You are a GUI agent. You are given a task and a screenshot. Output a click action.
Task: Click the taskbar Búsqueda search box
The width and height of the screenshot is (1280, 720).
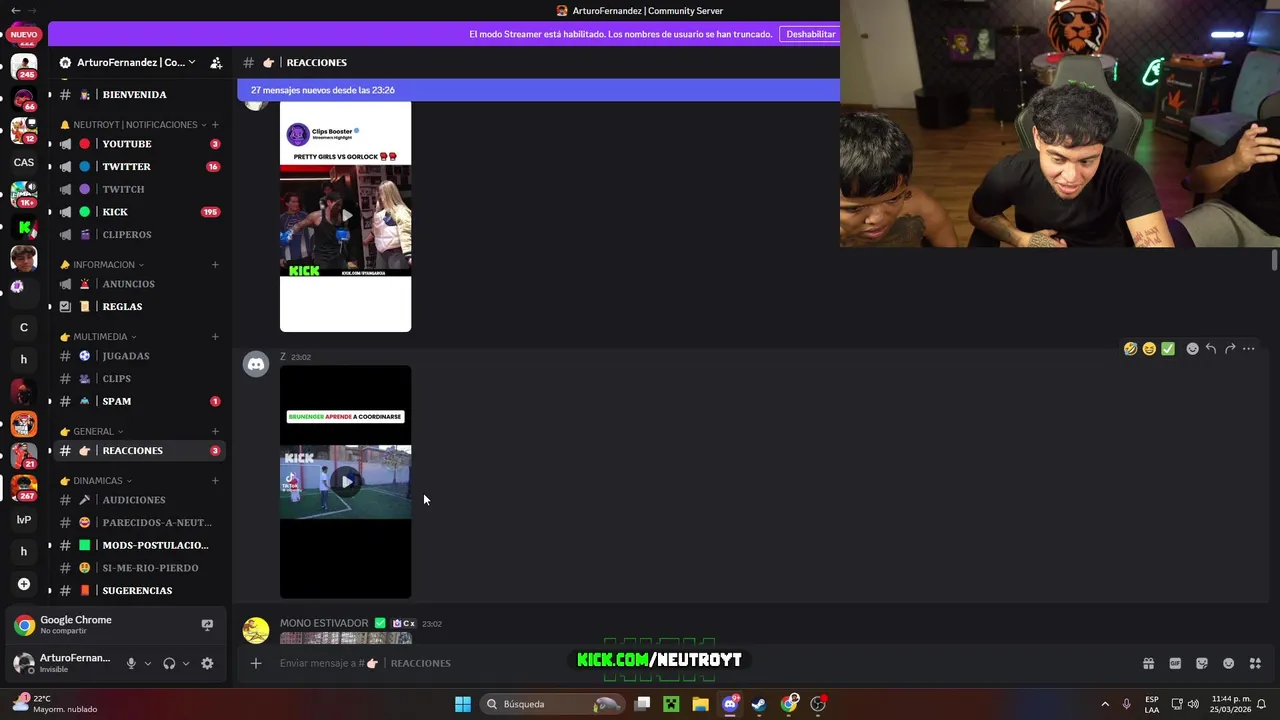[553, 704]
